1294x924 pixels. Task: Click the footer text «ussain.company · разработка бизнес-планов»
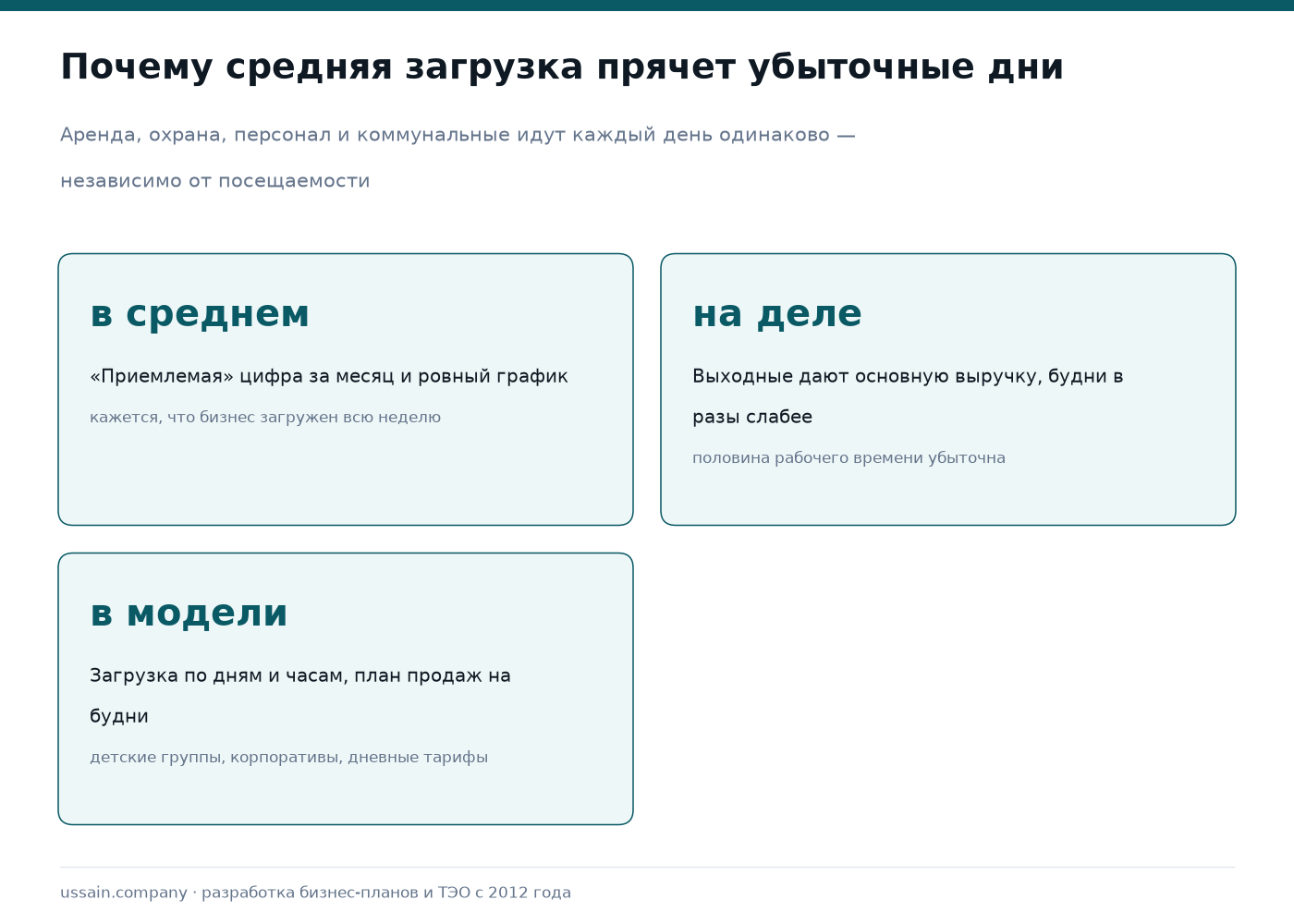click(x=242, y=893)
